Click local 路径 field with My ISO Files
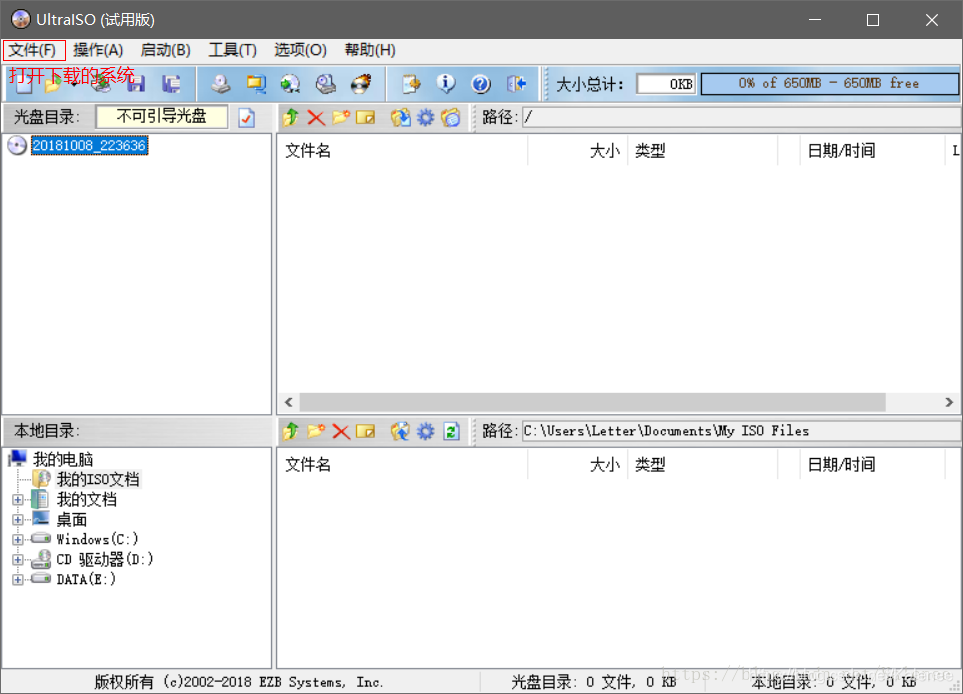 741,431
